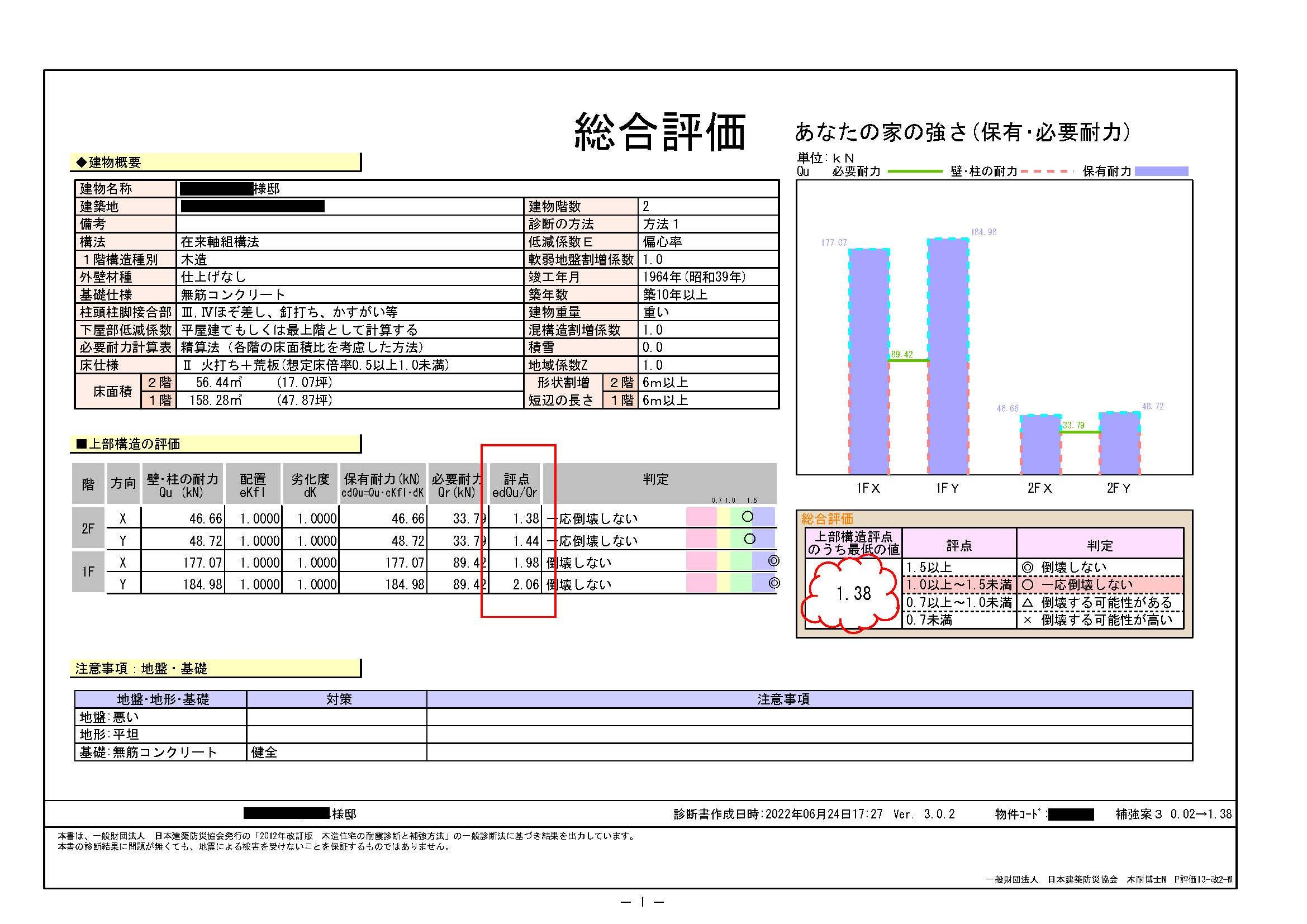Click the red cloud showing 1.38
Image resolution: width=1307 pixels, height=924 pixels.
click(x=853, y=593)
